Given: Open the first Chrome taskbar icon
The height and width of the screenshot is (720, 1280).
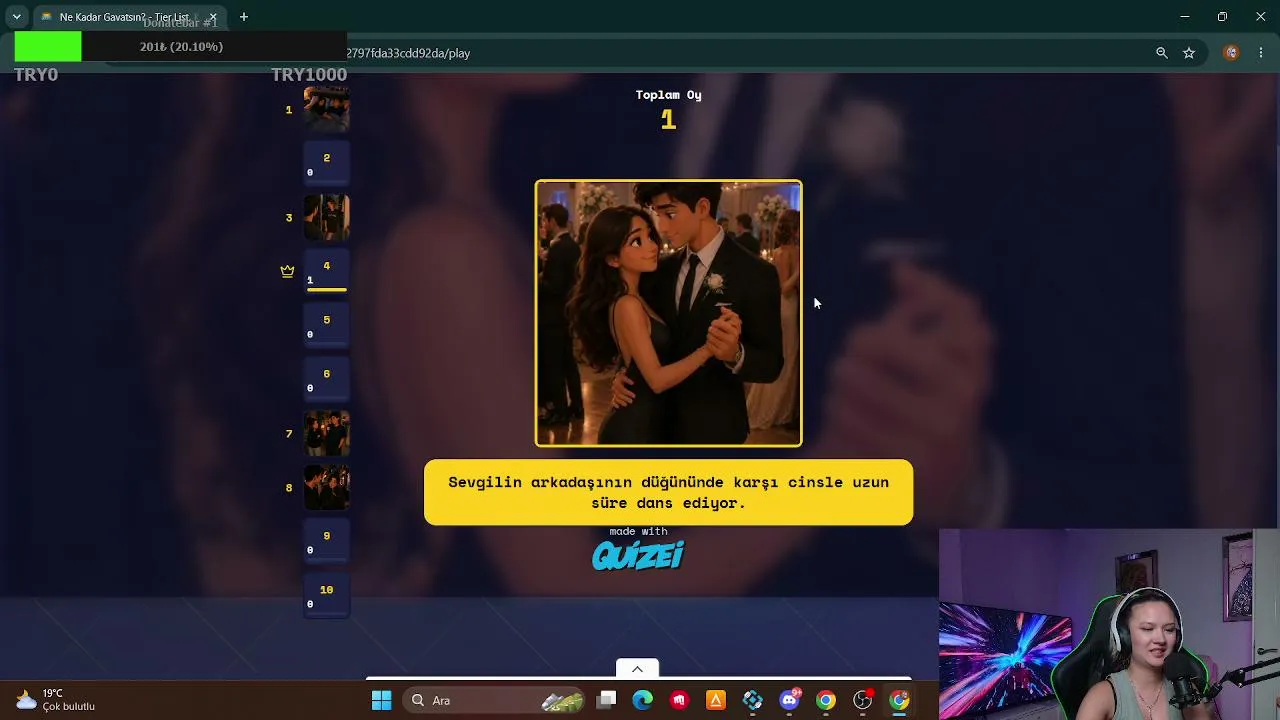Looking at the screenshot, I should [x=826, y=701].
